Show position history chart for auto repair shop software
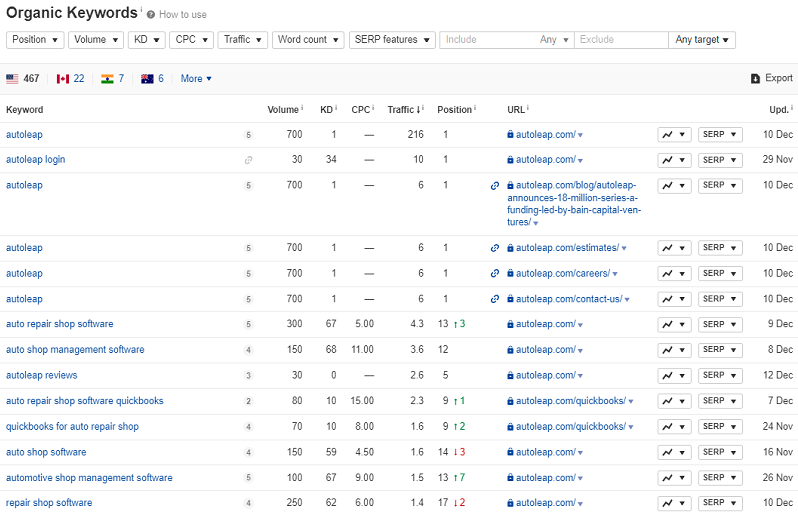 (x=674, y=324)
